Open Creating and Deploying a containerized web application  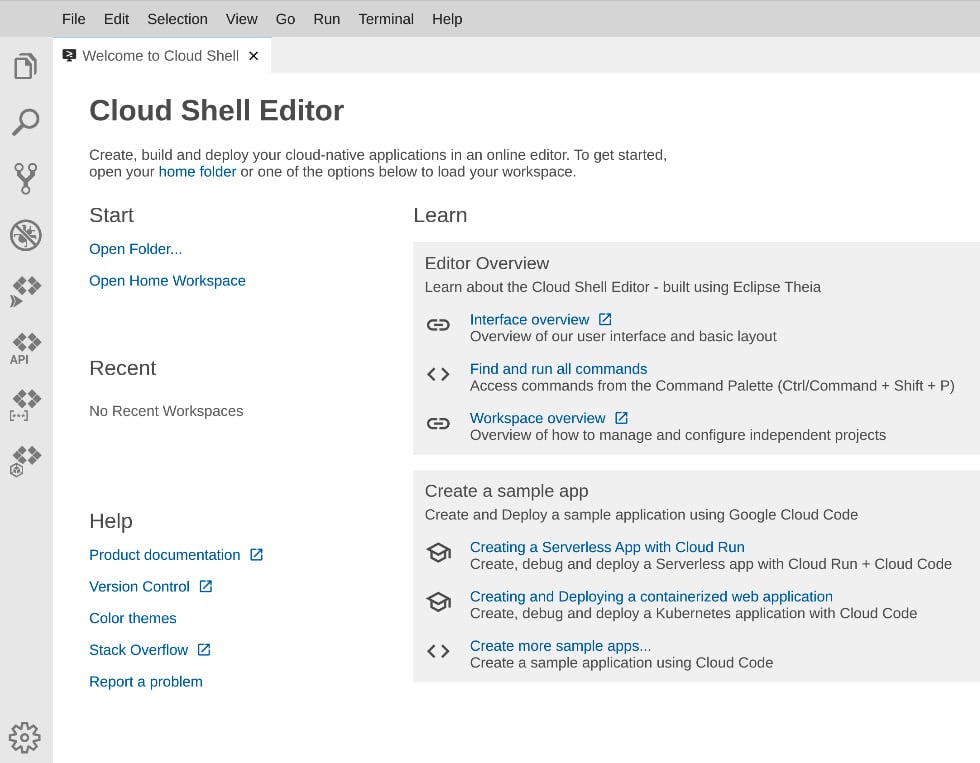click(x=651, y=596)
